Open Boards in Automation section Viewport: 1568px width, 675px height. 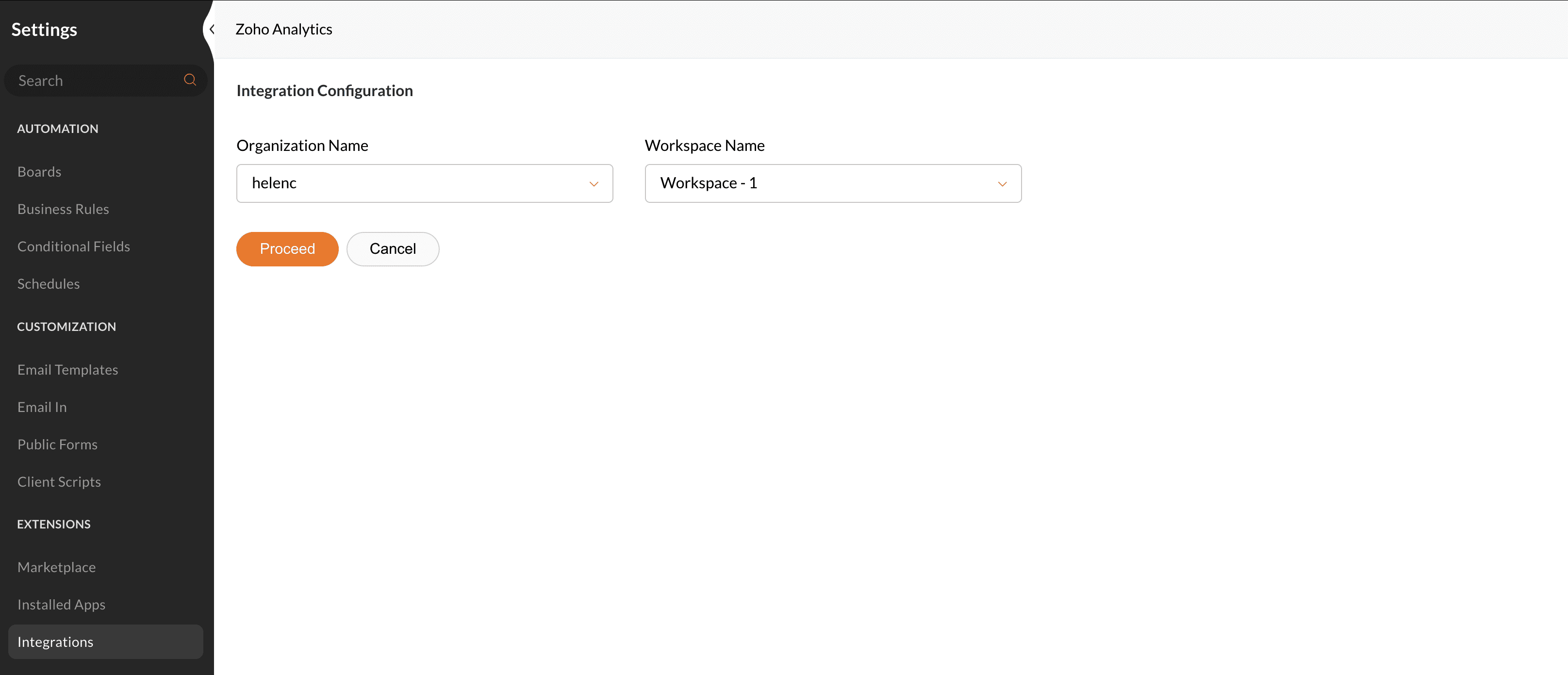pos(39,172)
